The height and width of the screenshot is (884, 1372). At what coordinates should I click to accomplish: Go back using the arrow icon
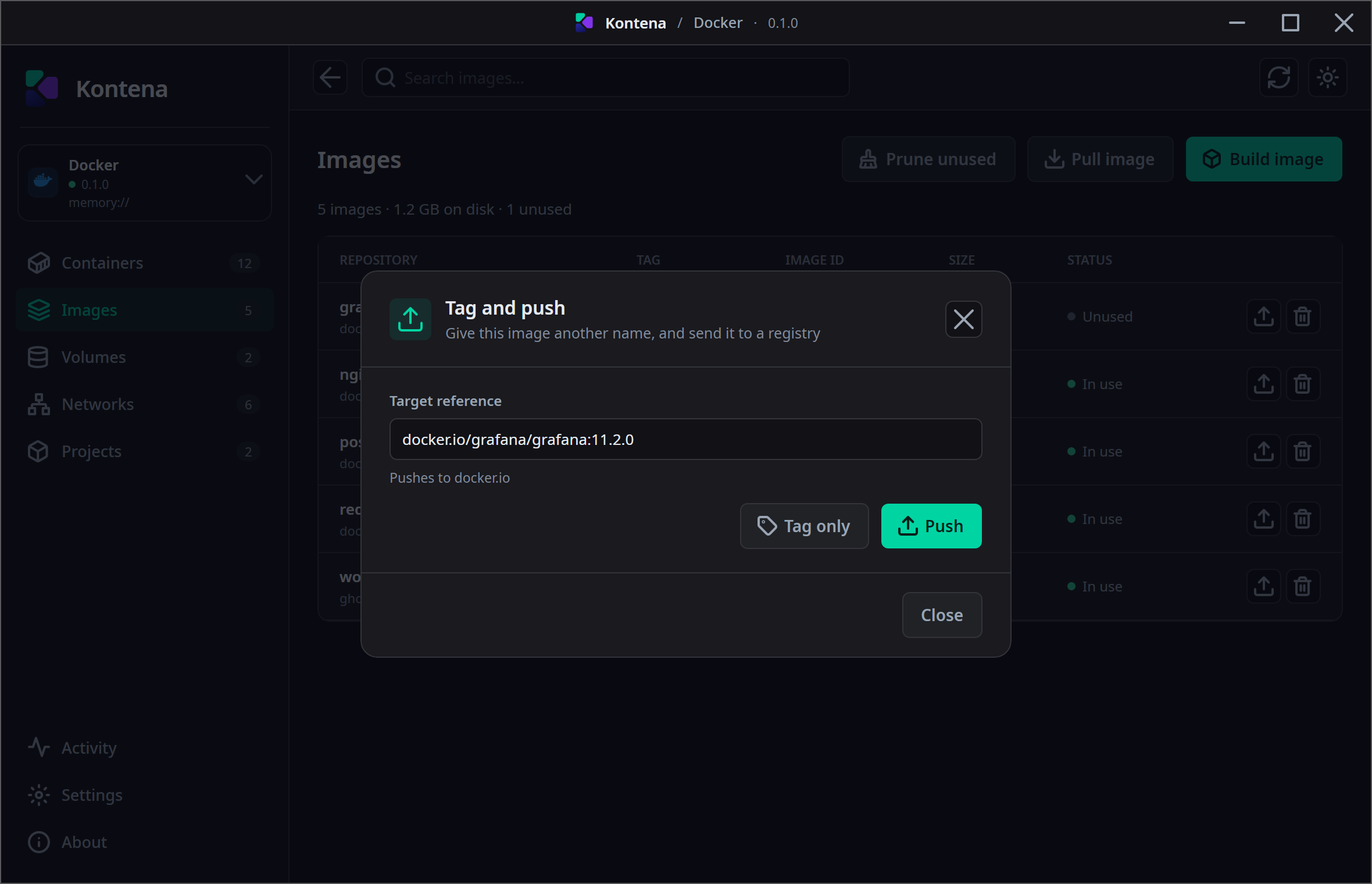[330, 77]
